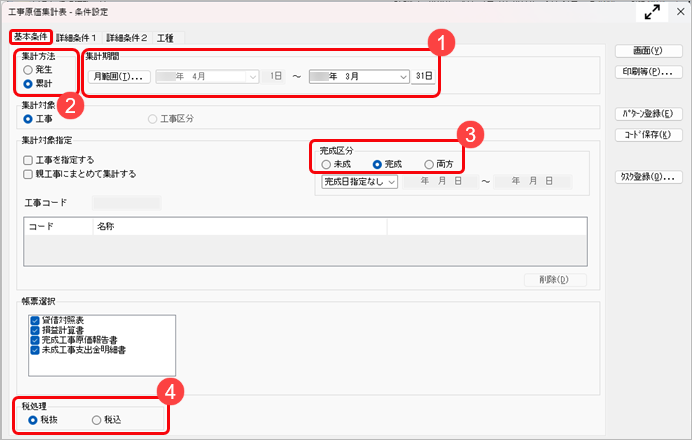This screenshot has width=692, height=440.
Task: Enable the 工事を指定する checkbox
Action: tap(28, 159)
